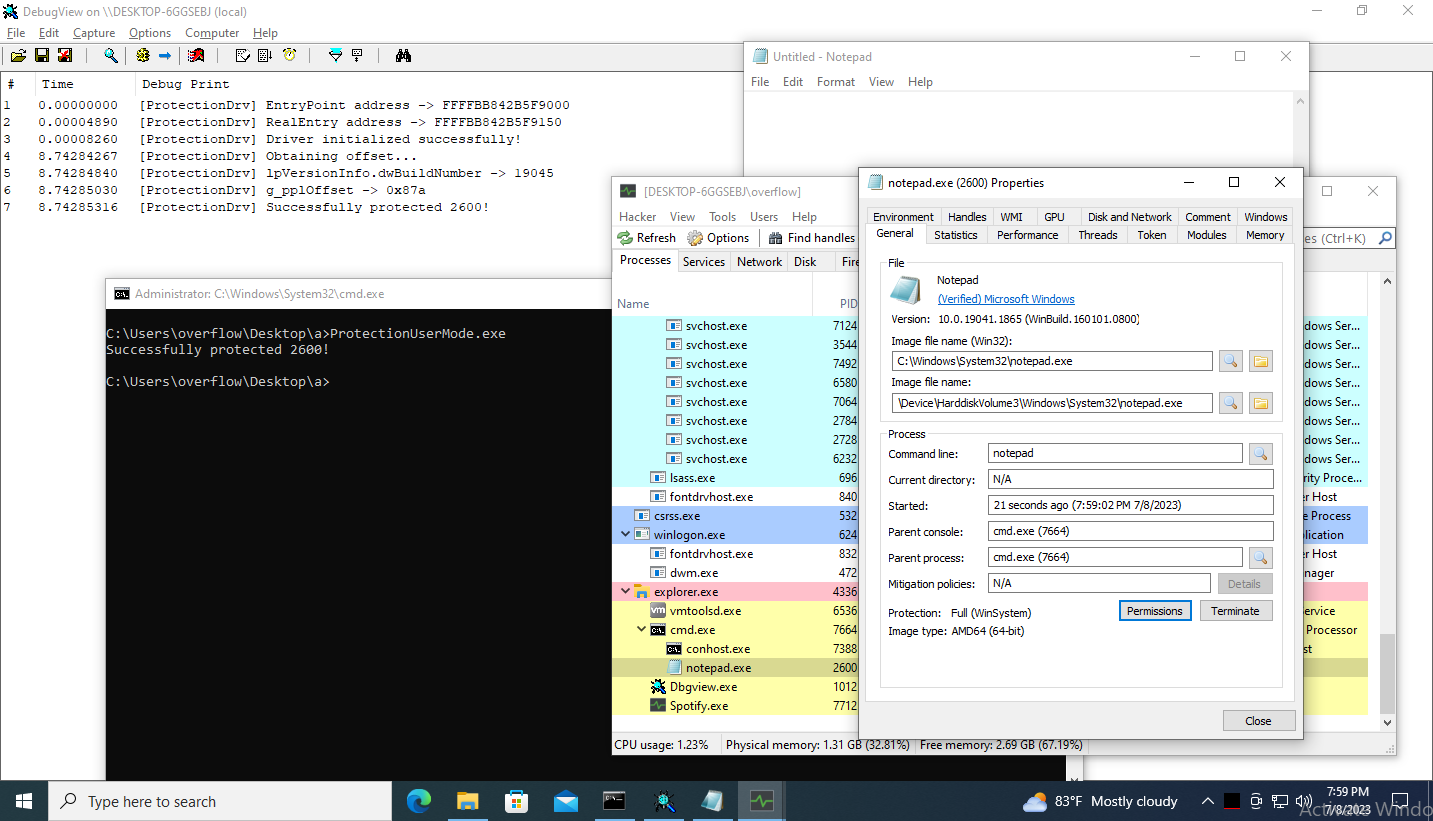Click the clock icon for time format
This screenshot has height=821, width=1433.
pos(290,55)
